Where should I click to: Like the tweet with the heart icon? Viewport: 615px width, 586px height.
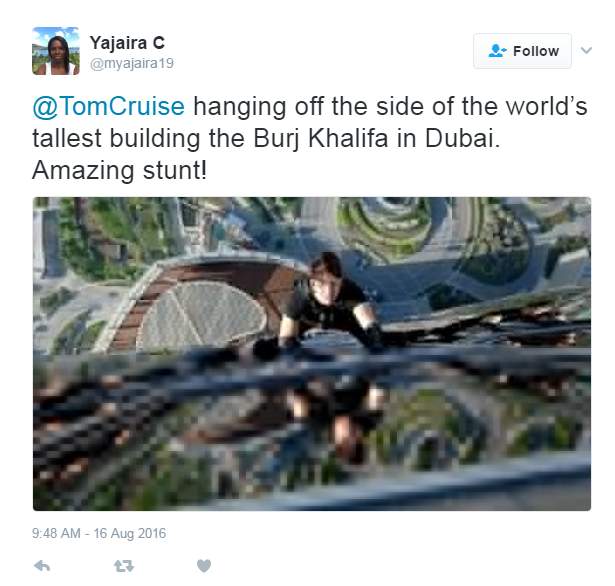click(x=204, y=566)
